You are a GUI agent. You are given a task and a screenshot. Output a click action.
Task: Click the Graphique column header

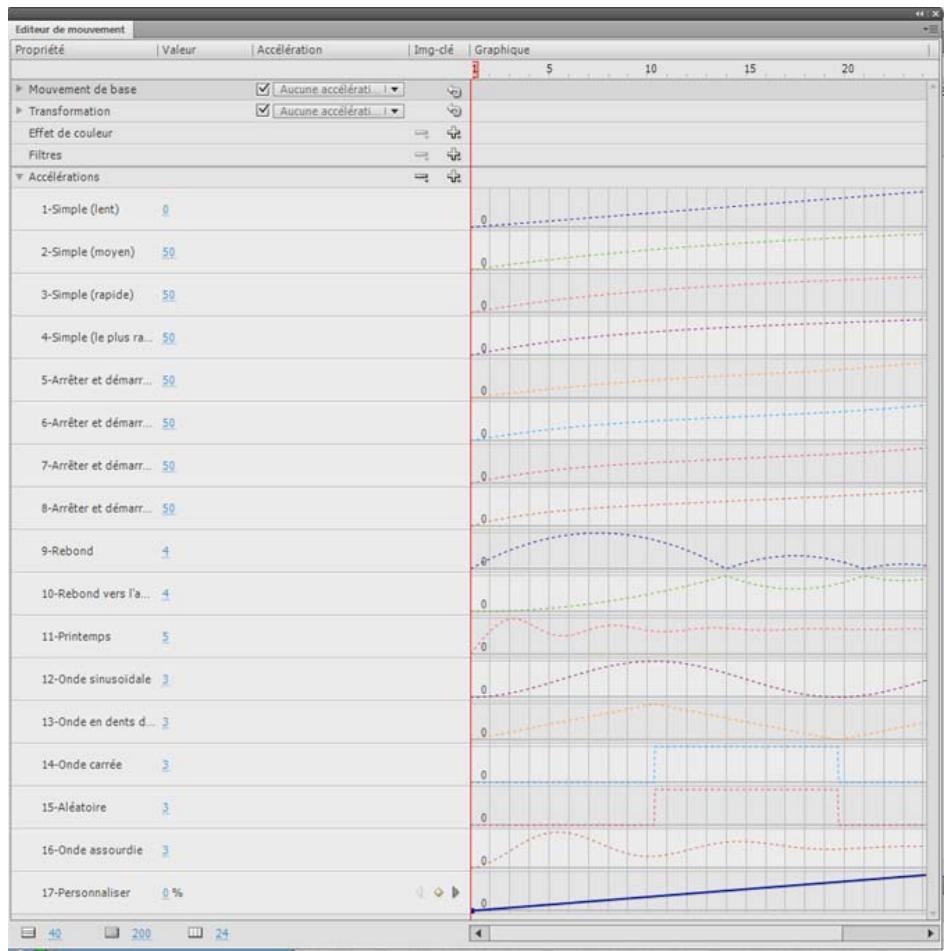(x=502, y=50)
